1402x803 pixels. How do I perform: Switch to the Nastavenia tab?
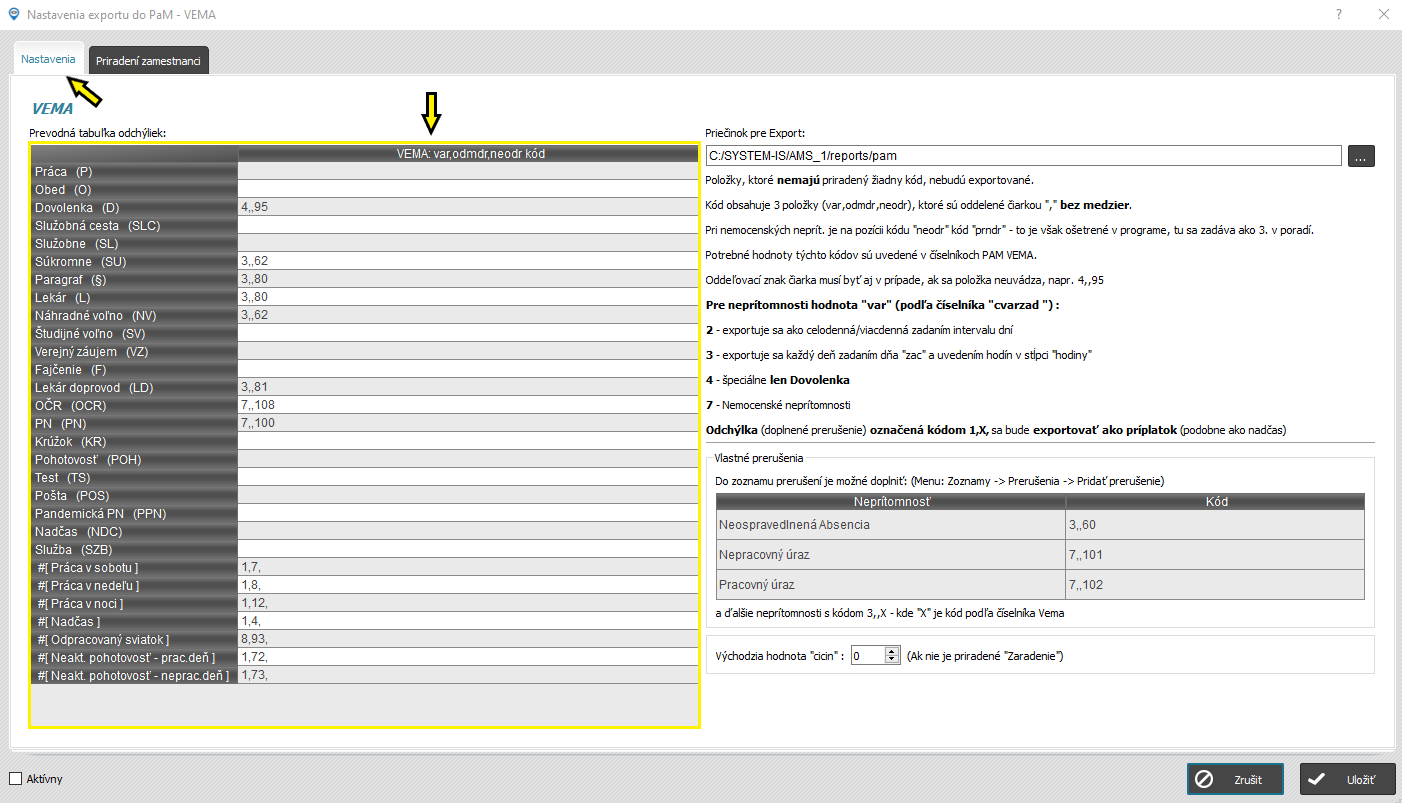(x=48, y=60)
